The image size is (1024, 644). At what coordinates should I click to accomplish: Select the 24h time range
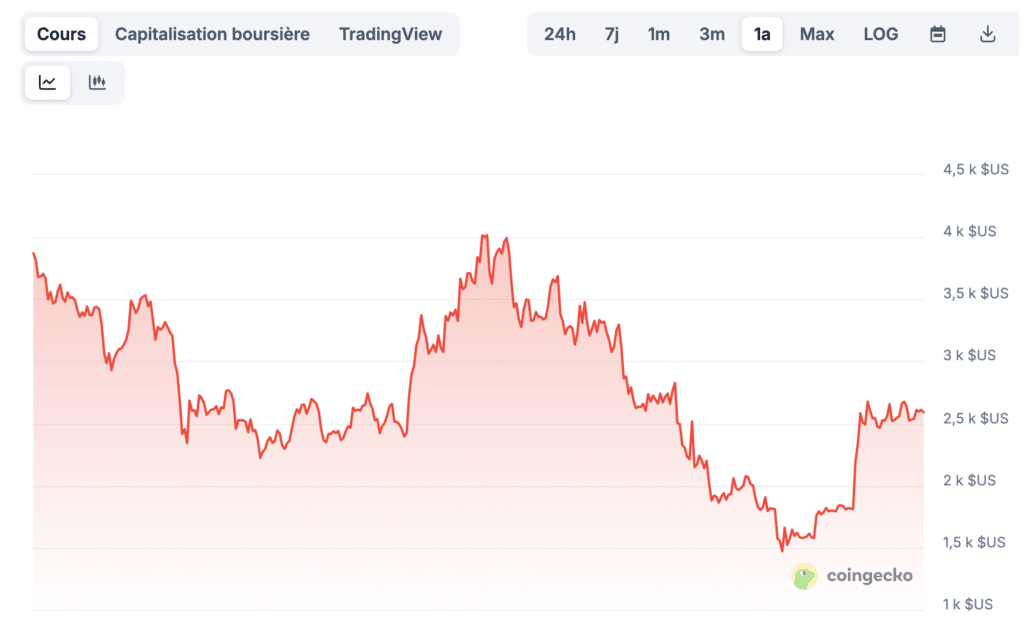coord(560,34)
